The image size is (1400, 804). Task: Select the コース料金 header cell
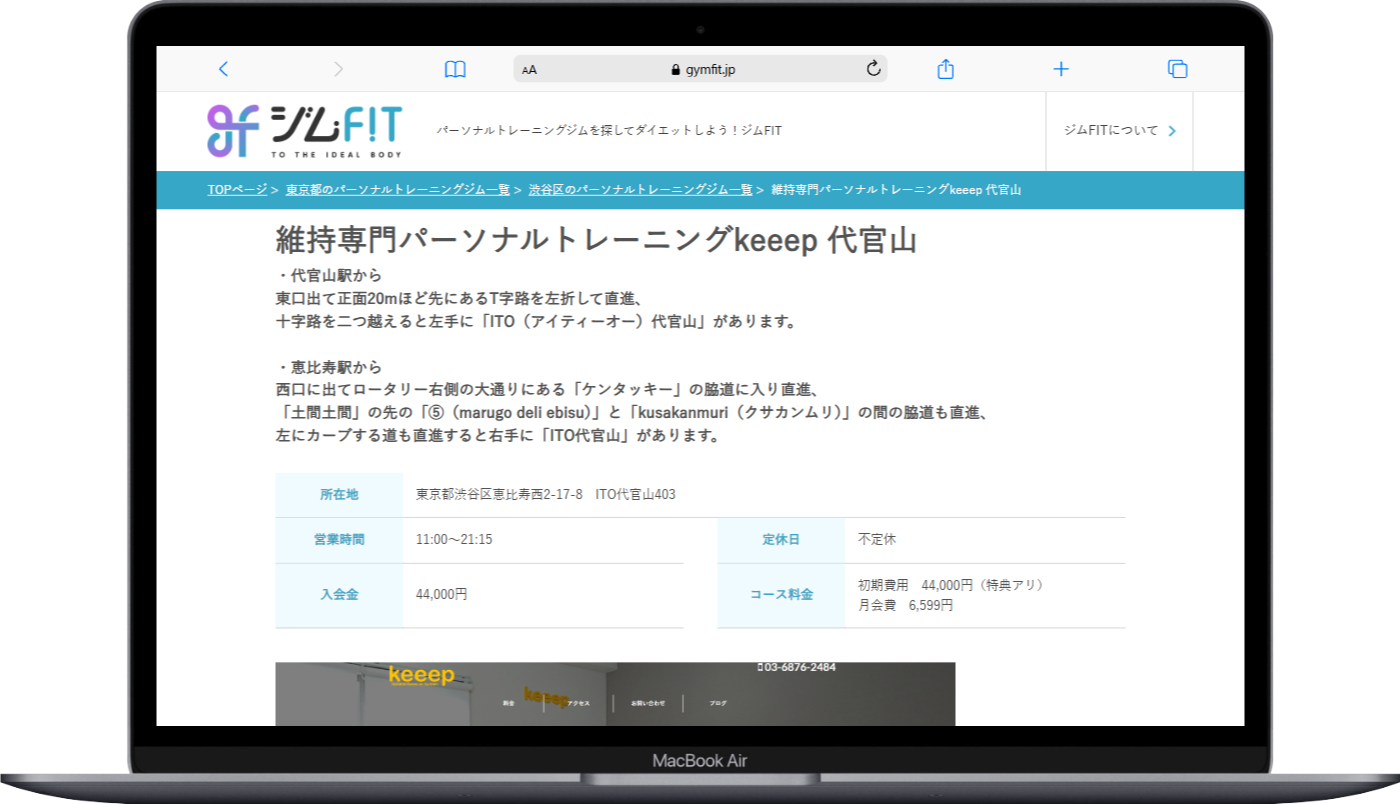781,595
